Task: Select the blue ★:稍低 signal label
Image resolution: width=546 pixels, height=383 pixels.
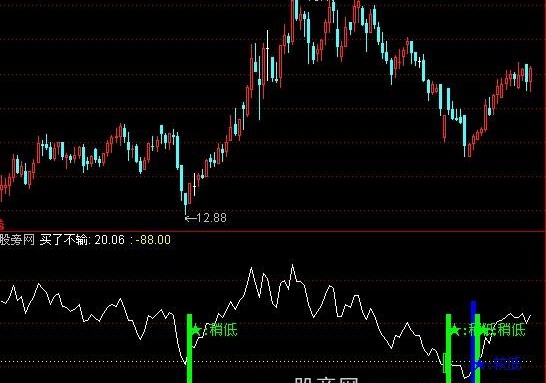Action: coord(498,364)
